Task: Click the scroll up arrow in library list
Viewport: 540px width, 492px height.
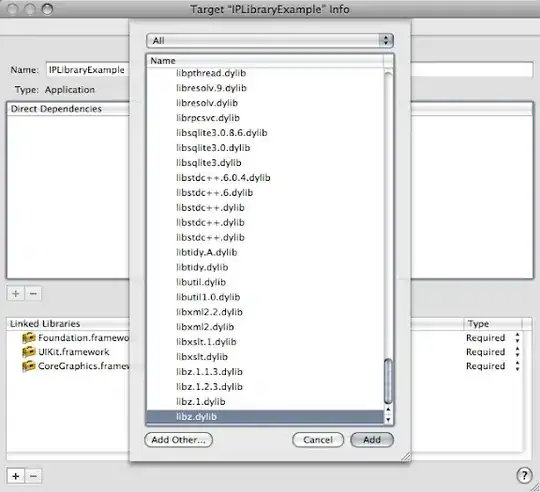Action: coord(388,409)
